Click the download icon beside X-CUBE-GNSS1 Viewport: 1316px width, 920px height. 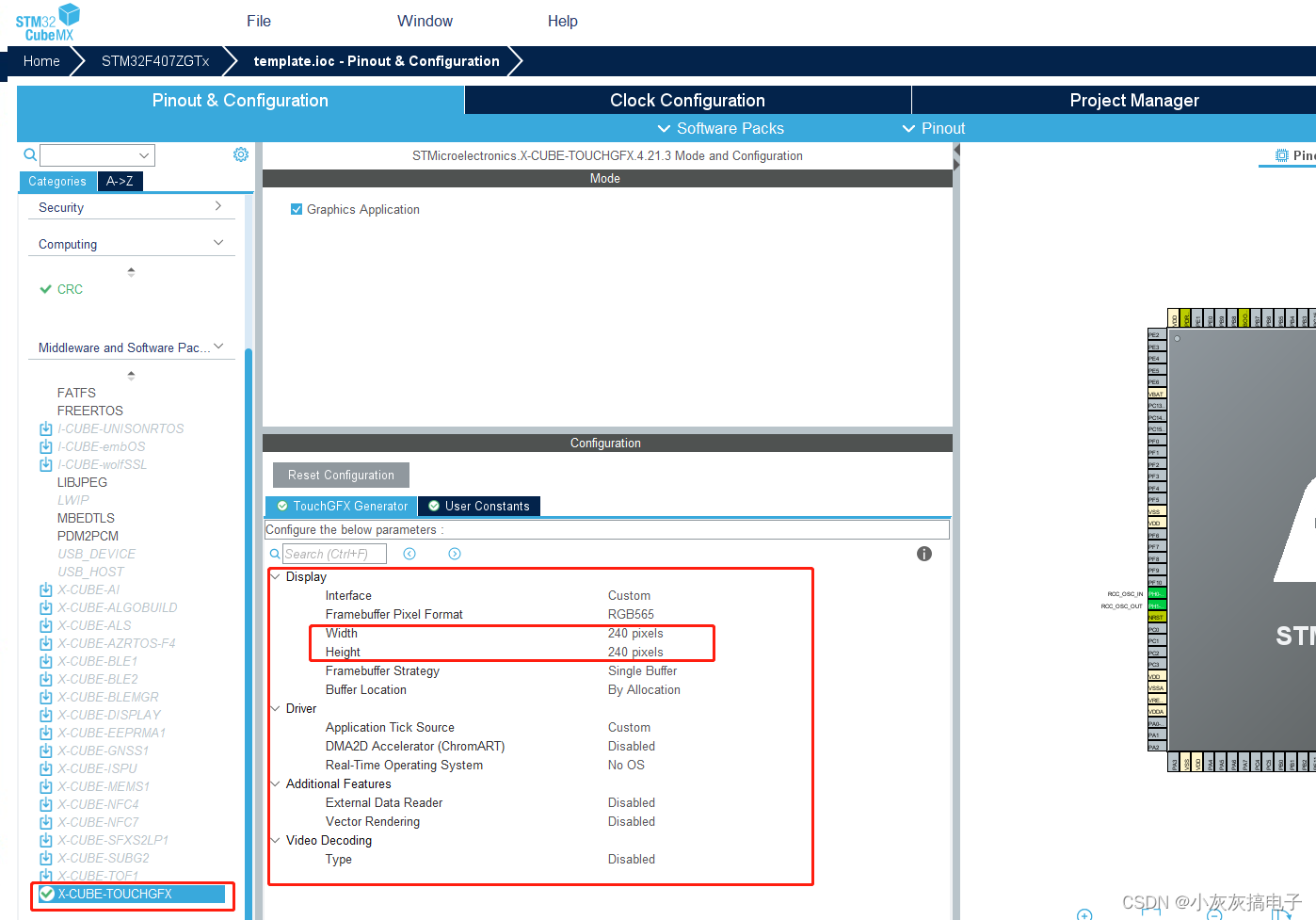tap(45, 751)
